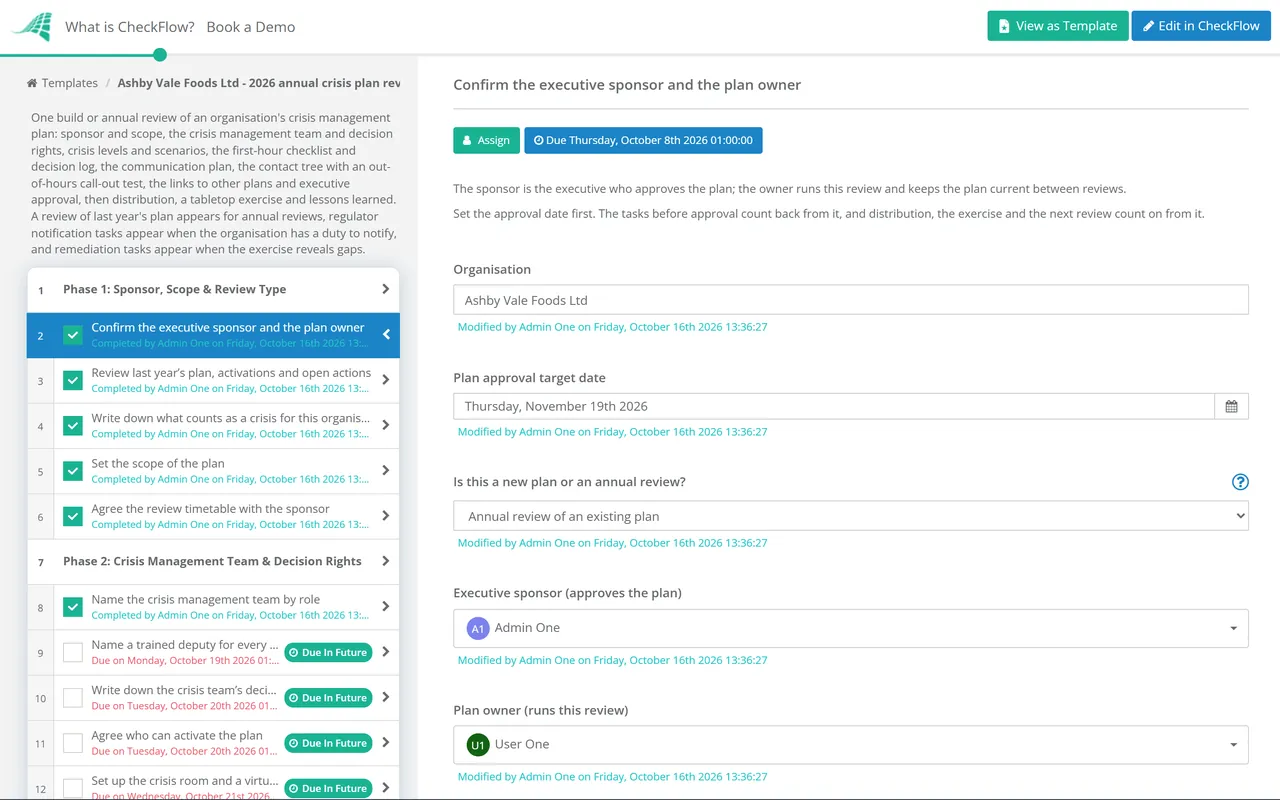Select Phase 1: Sponsor, Scope & Review Type heading

pyautogui.click(x=213, y=289)
